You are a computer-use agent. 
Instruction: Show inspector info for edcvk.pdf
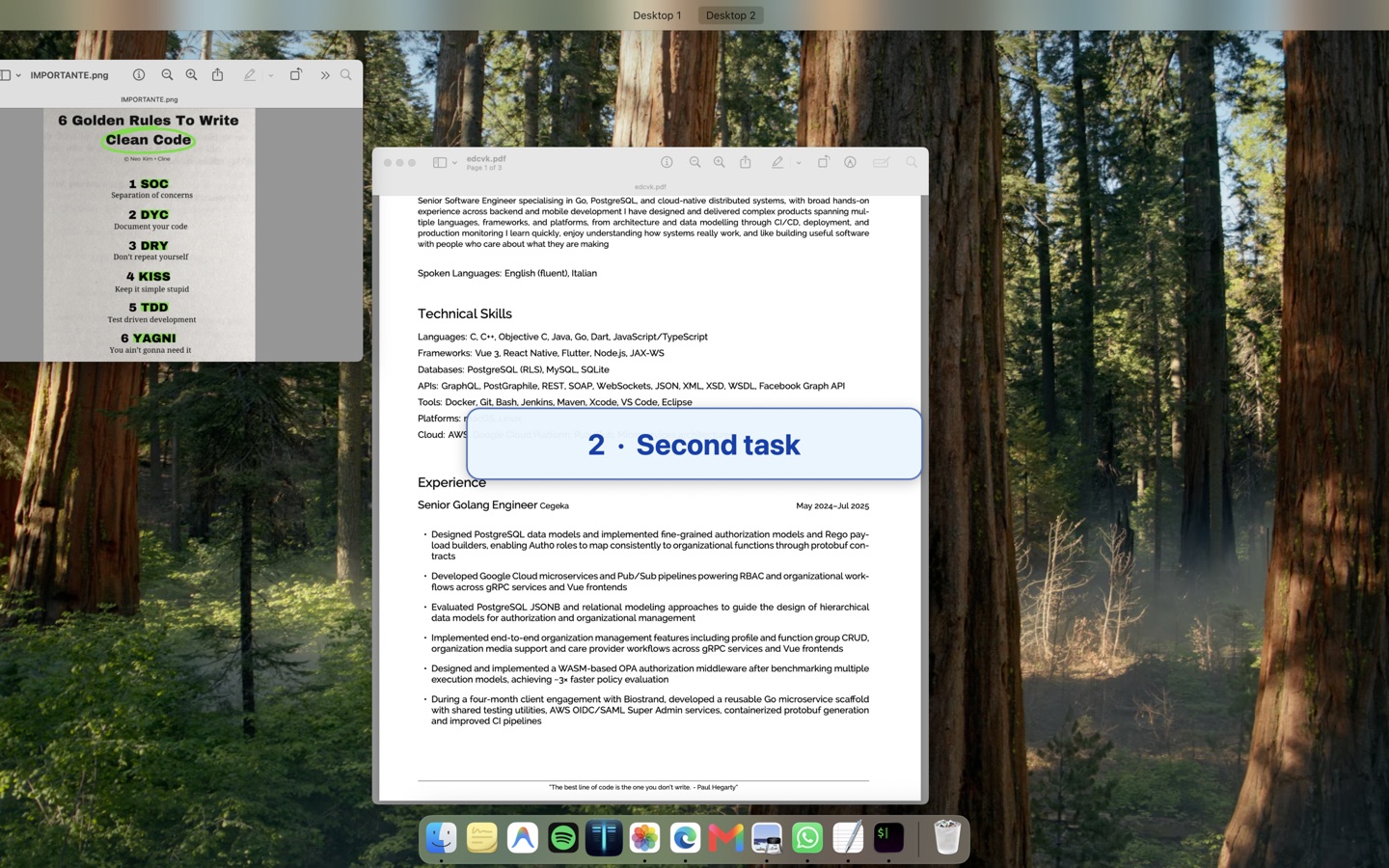[667, 163]
